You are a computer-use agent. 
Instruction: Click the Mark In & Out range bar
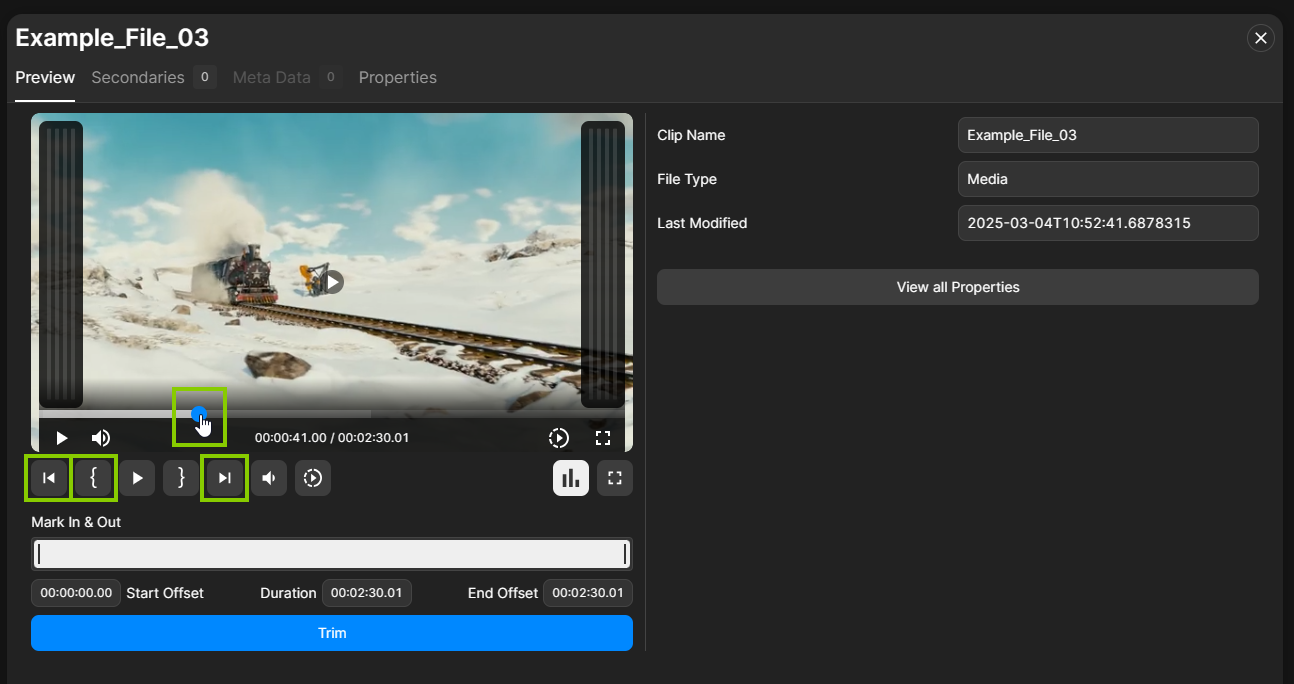(331, 553)
